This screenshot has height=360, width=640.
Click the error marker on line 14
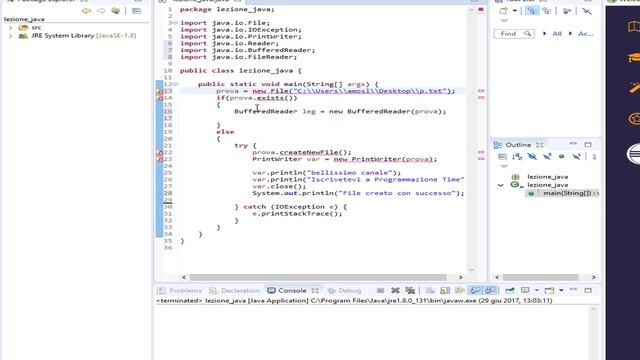tap(160, 98)
